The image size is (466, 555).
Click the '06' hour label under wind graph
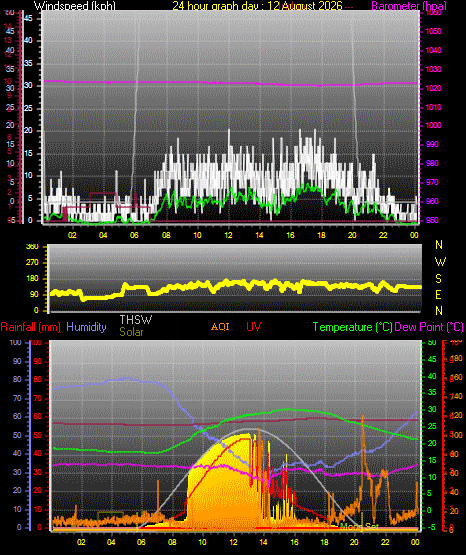(134, 235)
